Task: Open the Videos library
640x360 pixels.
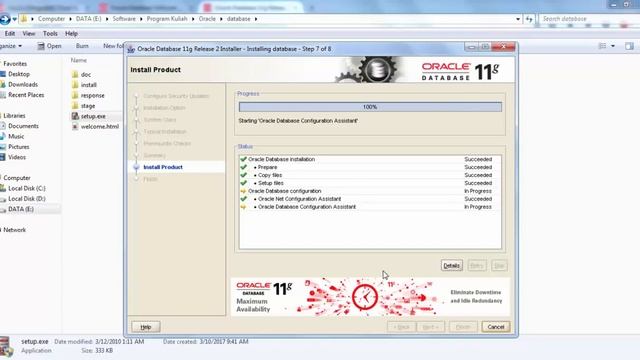Action: click(x=17, y=157)
